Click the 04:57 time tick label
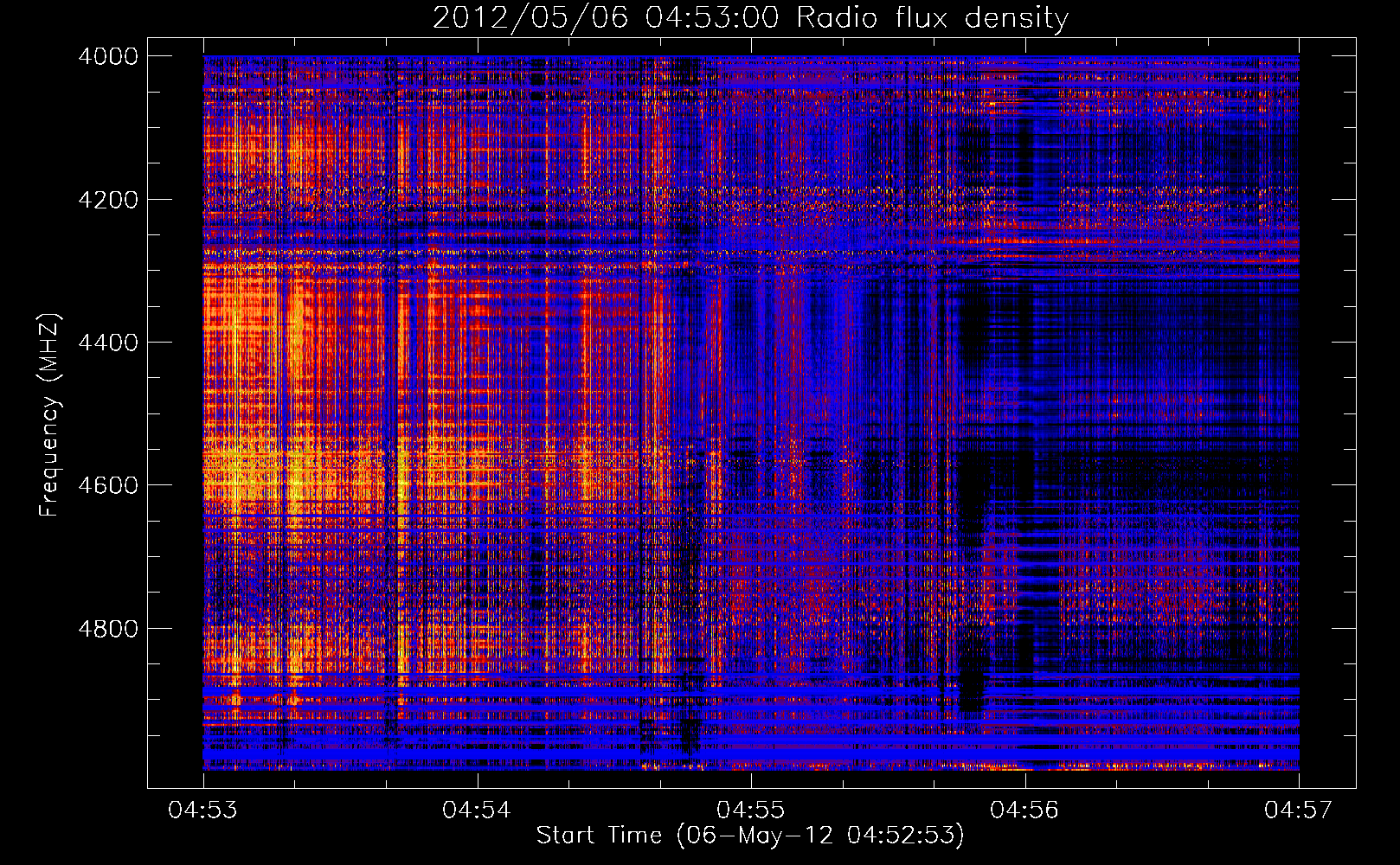The width and height of the screenshot is (1400, 865). (1299, 810)
